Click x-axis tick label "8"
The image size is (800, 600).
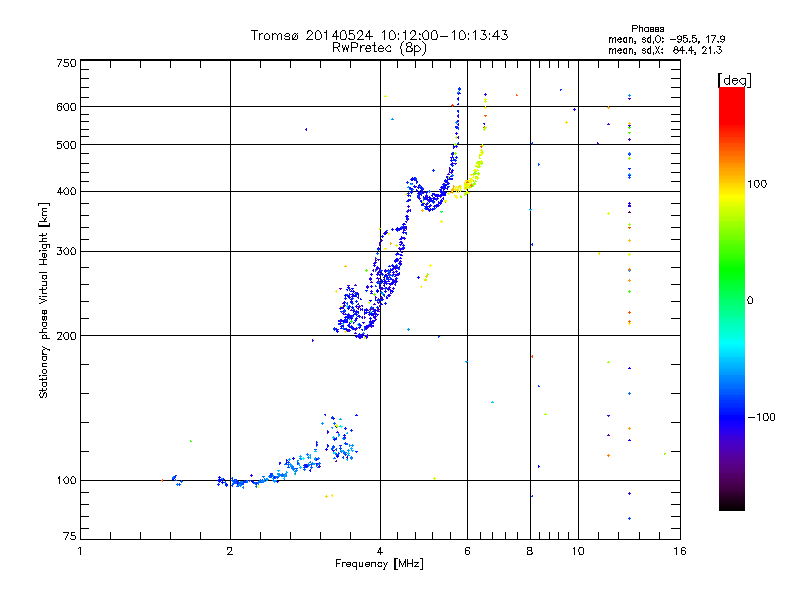coord(530,551)
